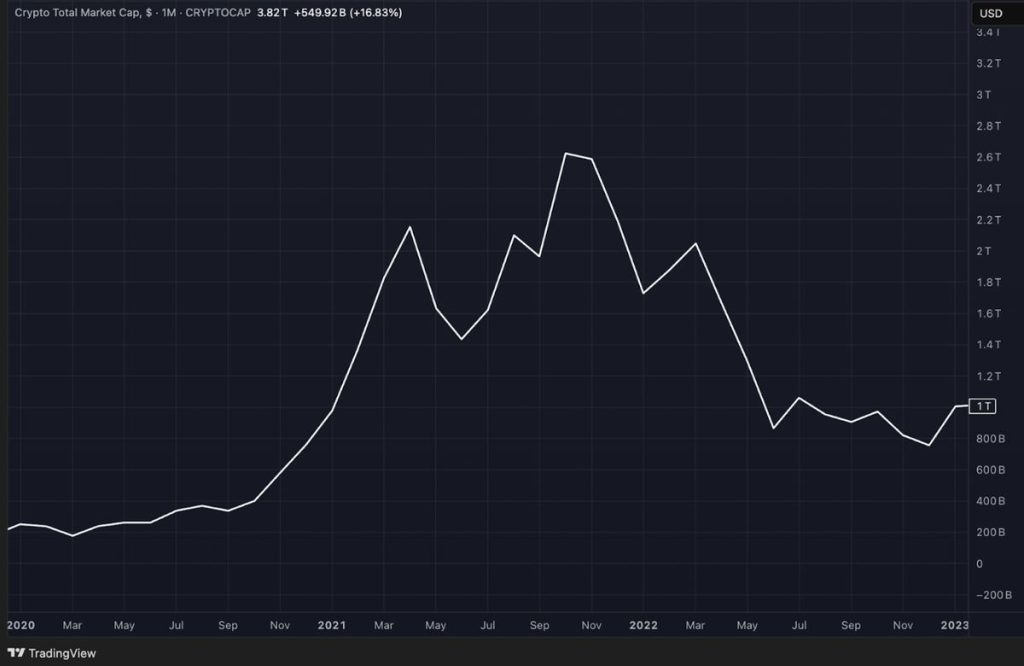
Task: Click the CRYPTOCAP source label
Action: pyautogui.click(x=218, y=12)
